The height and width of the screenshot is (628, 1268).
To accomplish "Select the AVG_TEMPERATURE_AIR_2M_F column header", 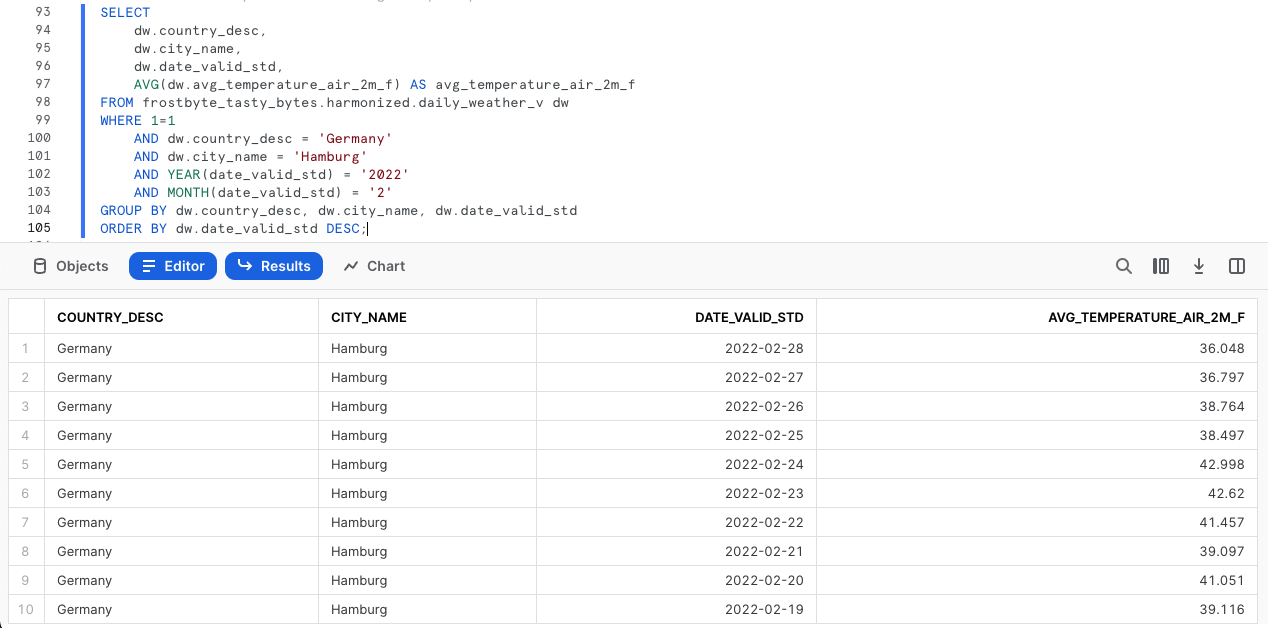I will (x=1146, y=317).
